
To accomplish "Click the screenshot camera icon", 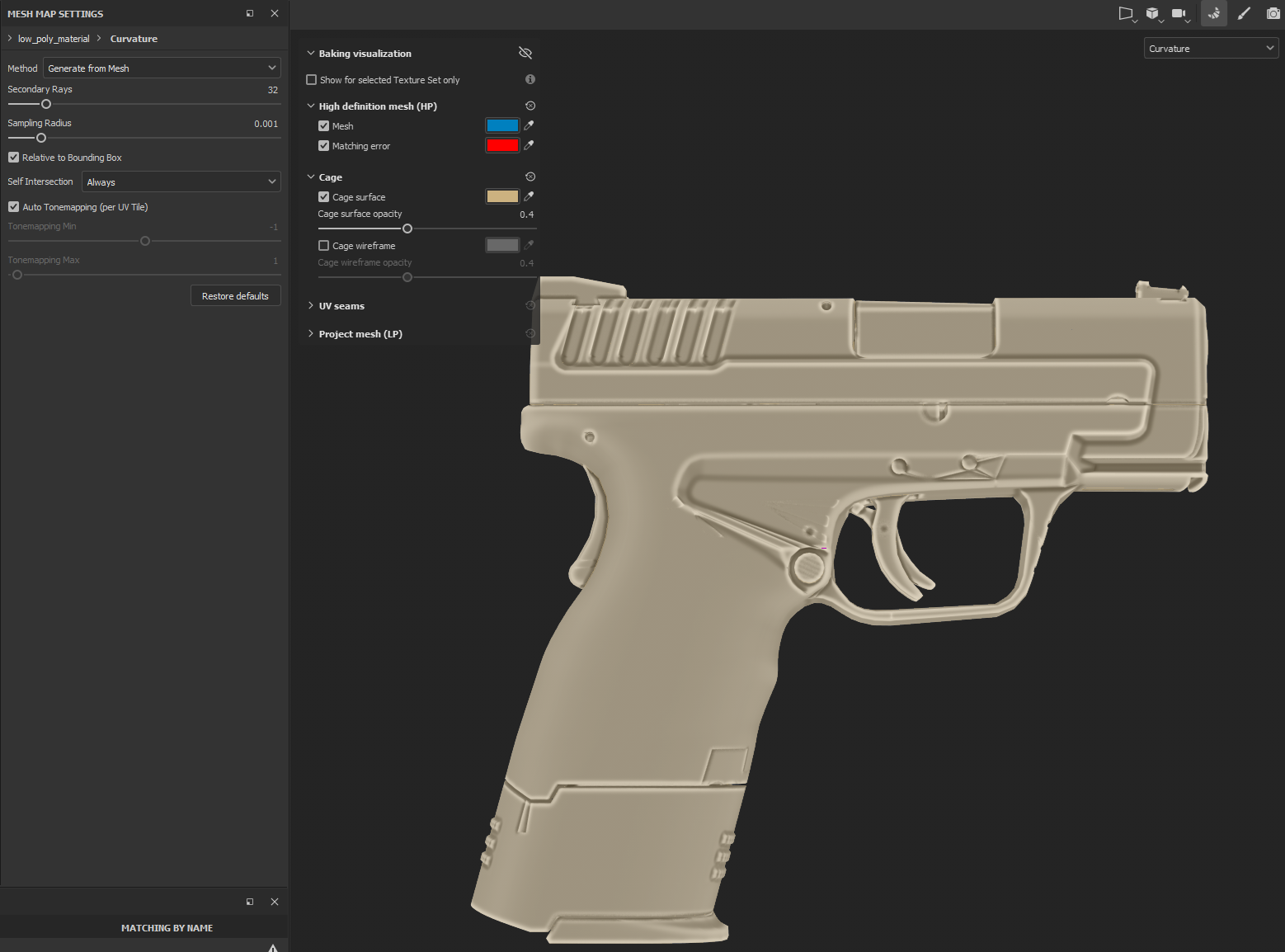I will (x=1273, y=13).
